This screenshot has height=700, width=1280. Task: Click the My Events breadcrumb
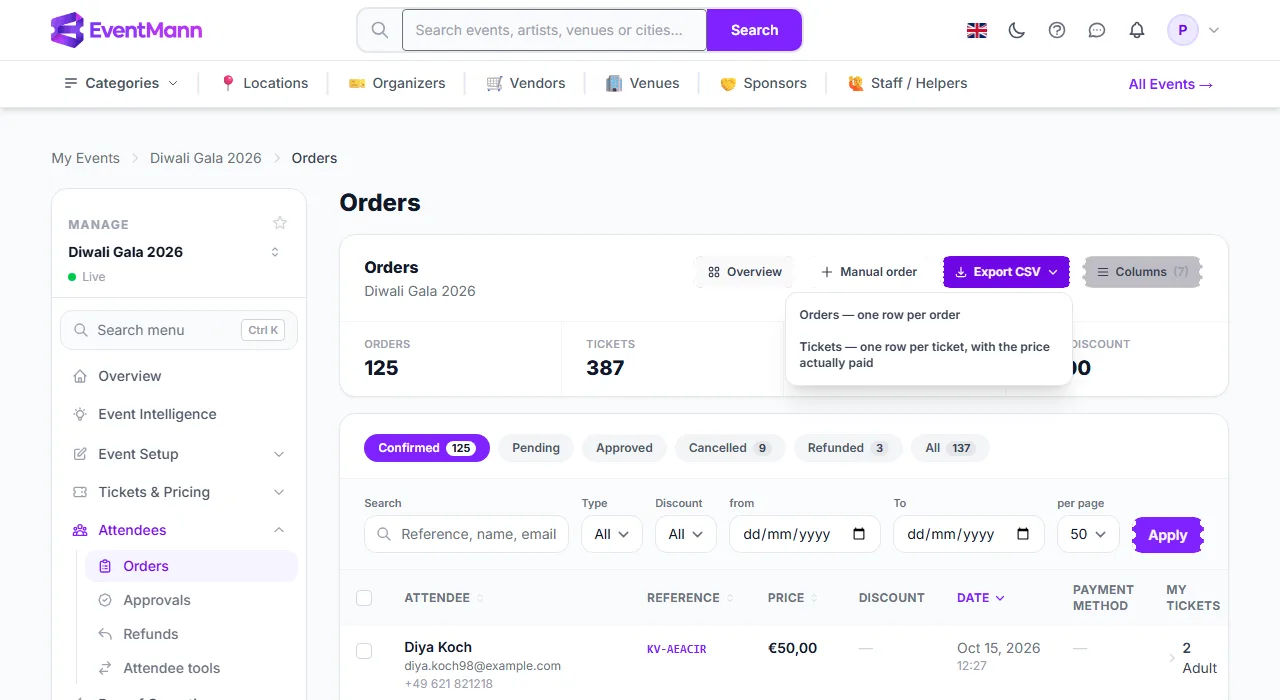[85, 158]
